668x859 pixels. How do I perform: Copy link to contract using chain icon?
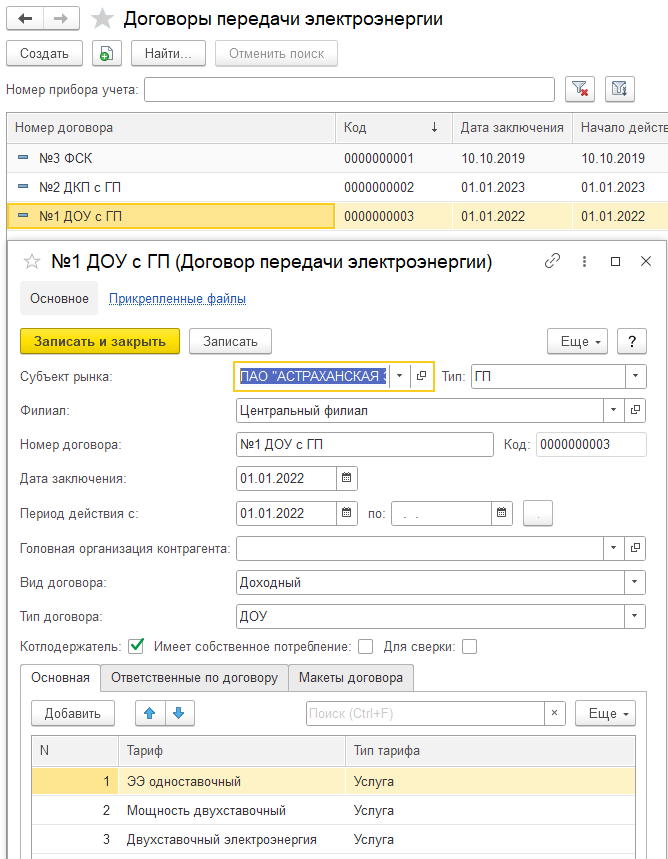[x=552, y=261]
